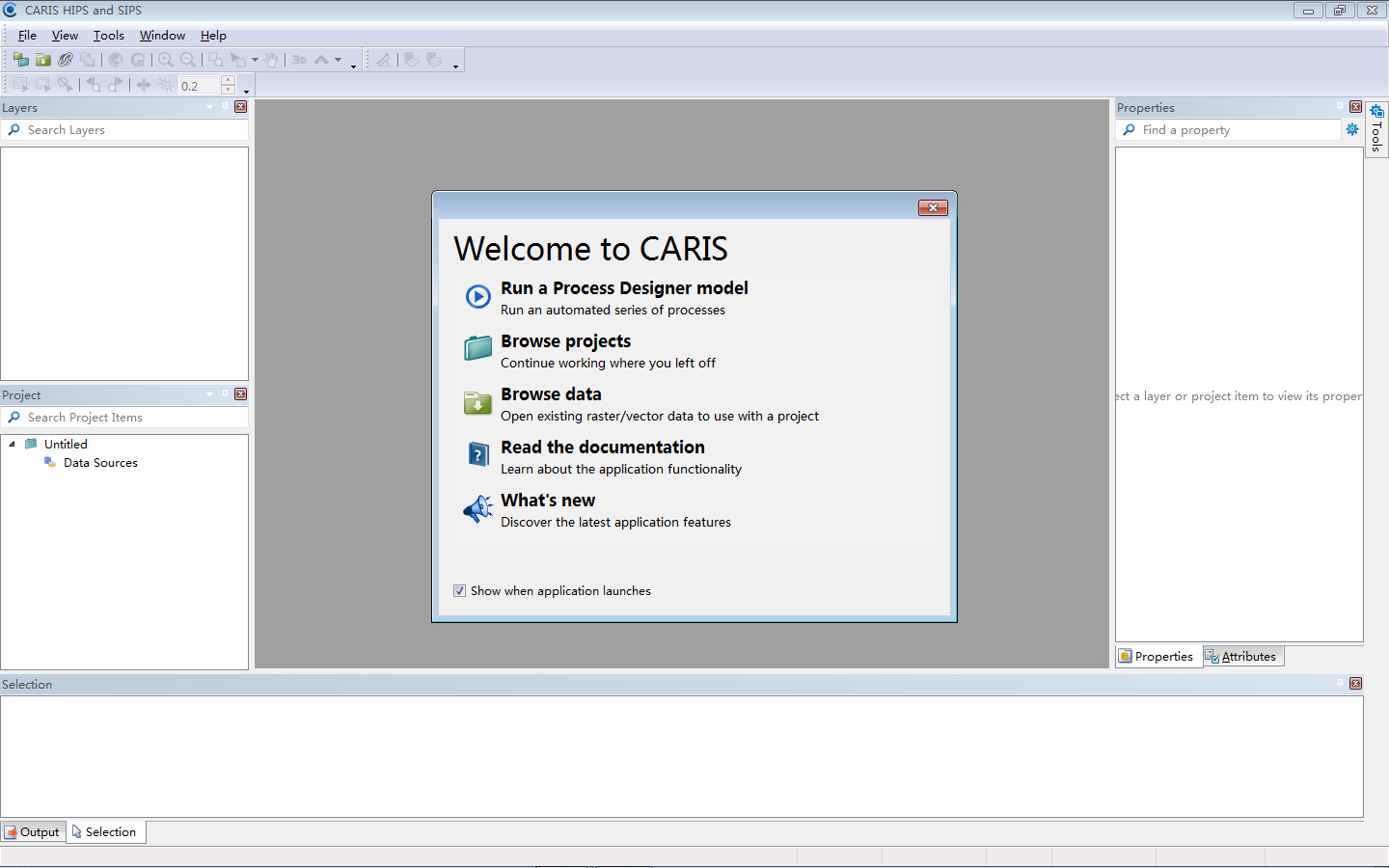The width and height of the screenshot is (1389, 868).
Task: Click the 3D view toolbar icon
Action: coord(299,60)
